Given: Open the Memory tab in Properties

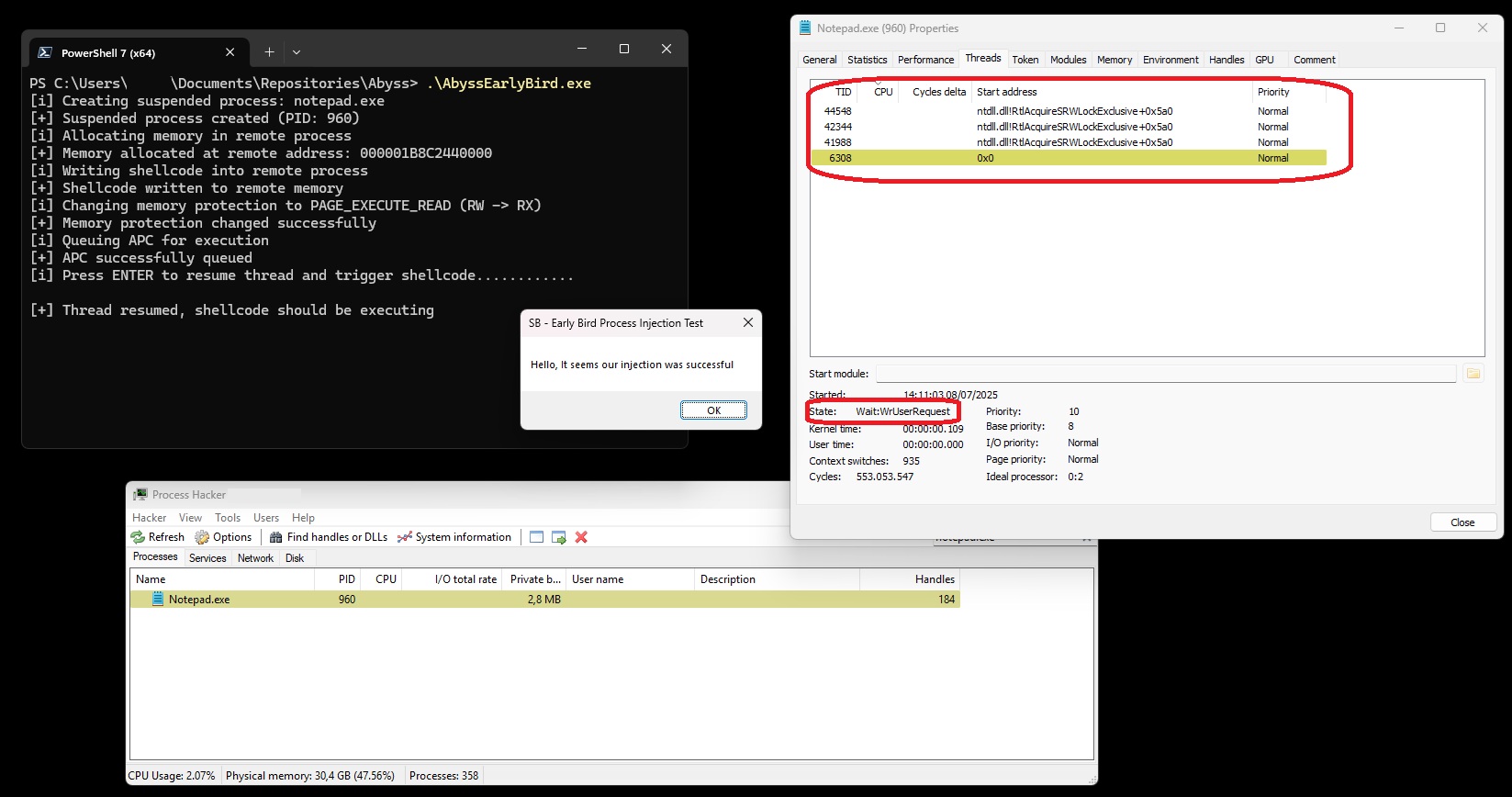Looking at the screenshot, I should pyautogui.click(x=1114, y=60).
